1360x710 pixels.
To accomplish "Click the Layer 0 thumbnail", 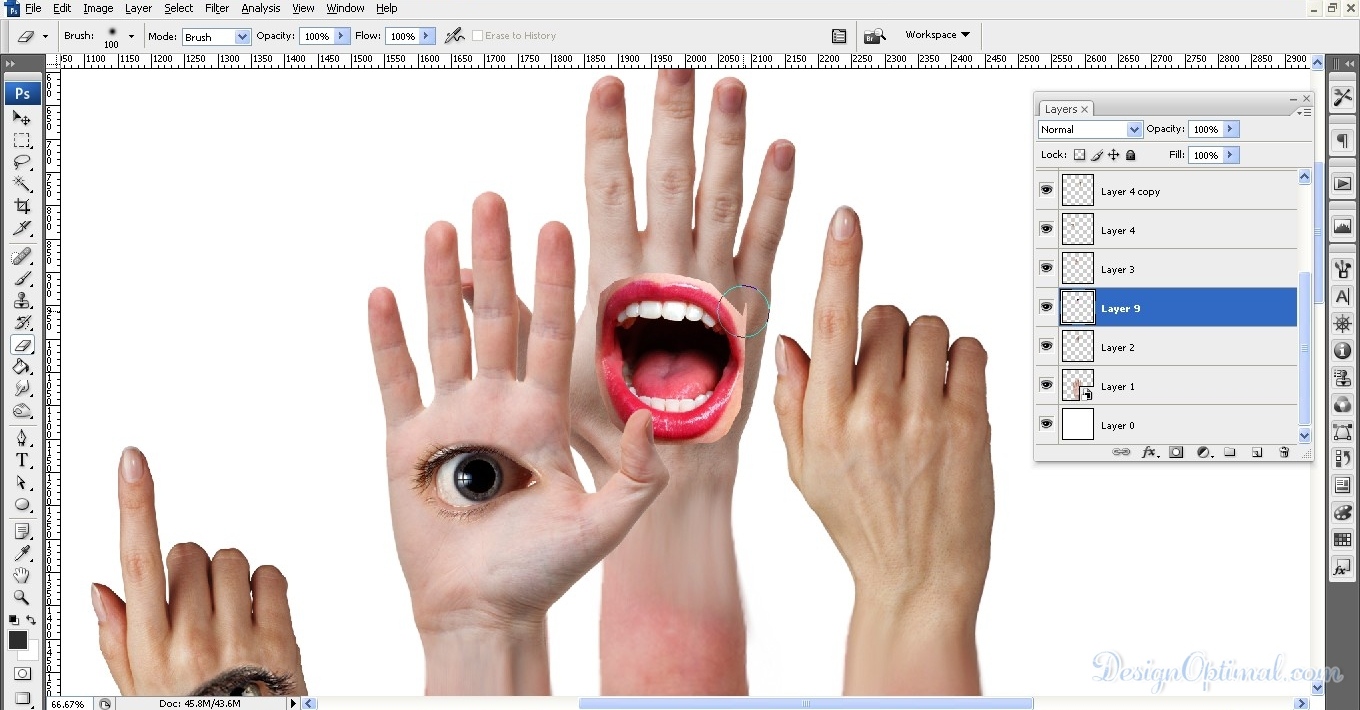I will point(1078,424).
